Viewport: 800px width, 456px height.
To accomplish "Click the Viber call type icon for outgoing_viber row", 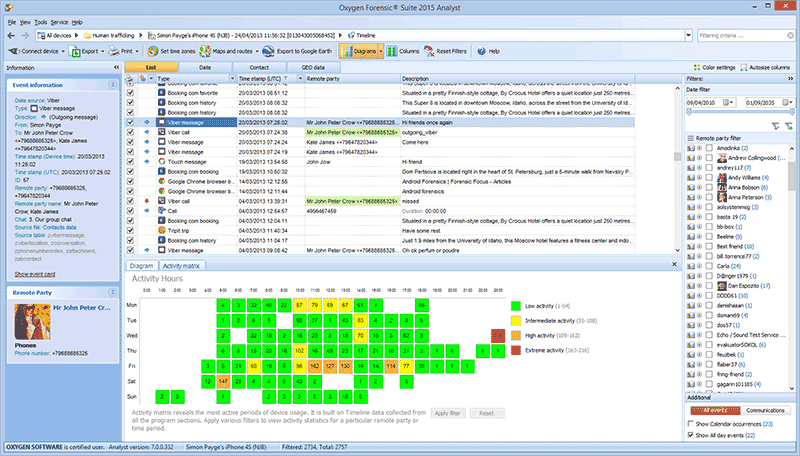I will pyautogui.click(x=162, y=132).
